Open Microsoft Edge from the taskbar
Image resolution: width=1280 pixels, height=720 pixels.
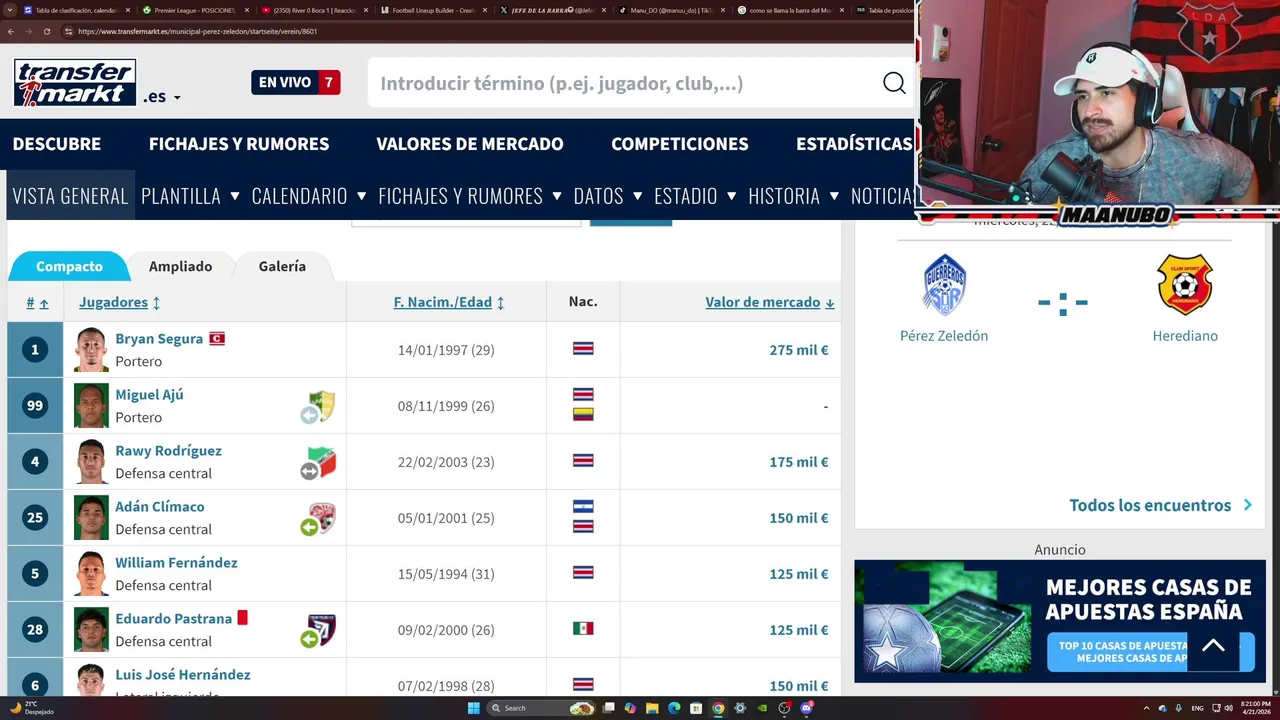click(674, 708)
